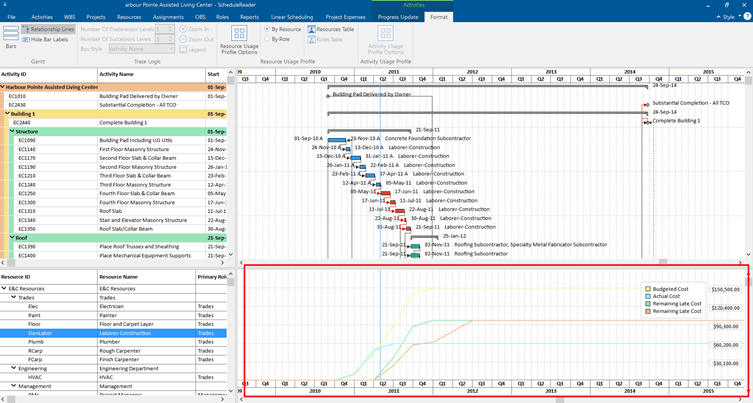Click the green Remaining Late Cost swatch
This screenshot has width=753, height=403.
coord(648,304)
